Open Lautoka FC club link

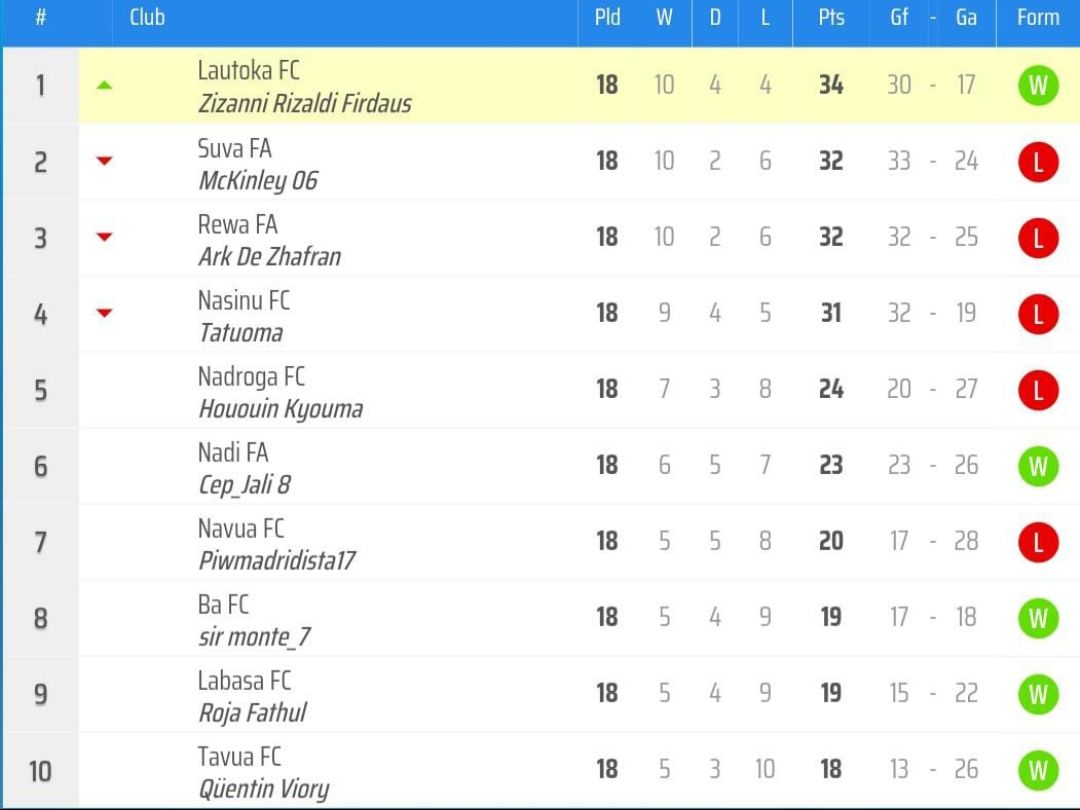(x=248, y=70)
